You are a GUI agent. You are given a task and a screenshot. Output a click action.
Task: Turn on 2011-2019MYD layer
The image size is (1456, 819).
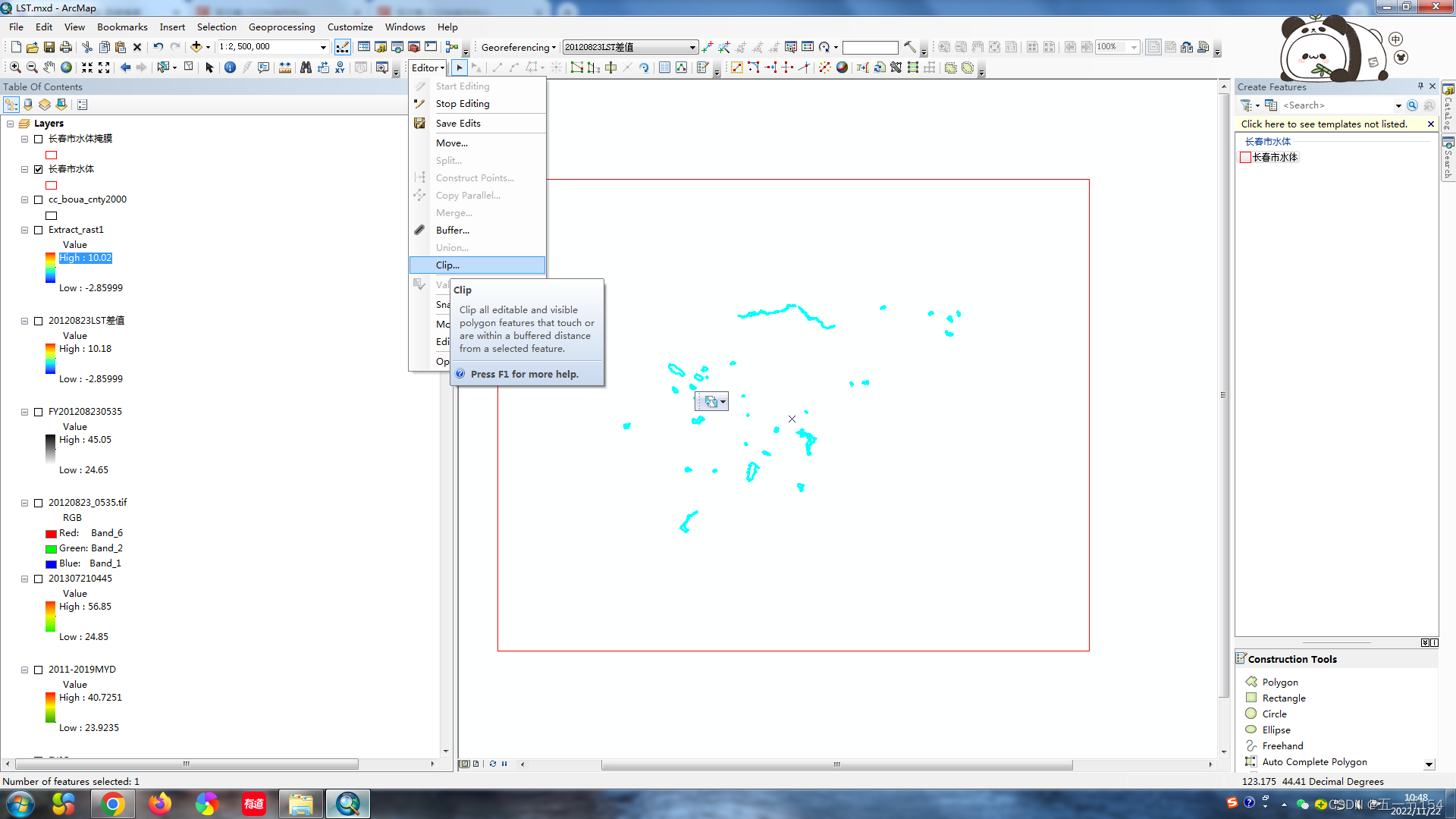click(38, 670)
